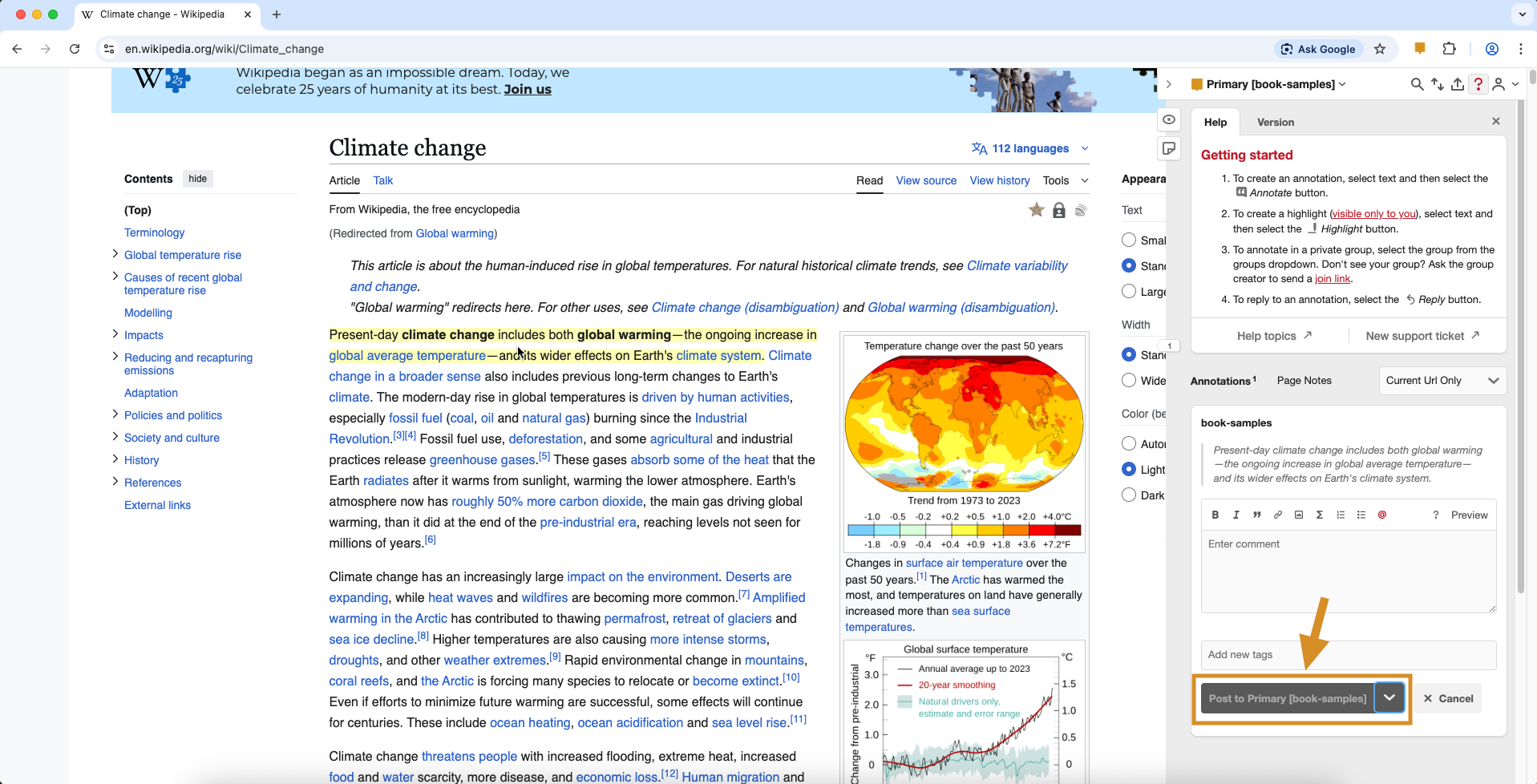Open the View history link
The width and height of the screenshot is (1537, 784).
(x=999, y=180)
